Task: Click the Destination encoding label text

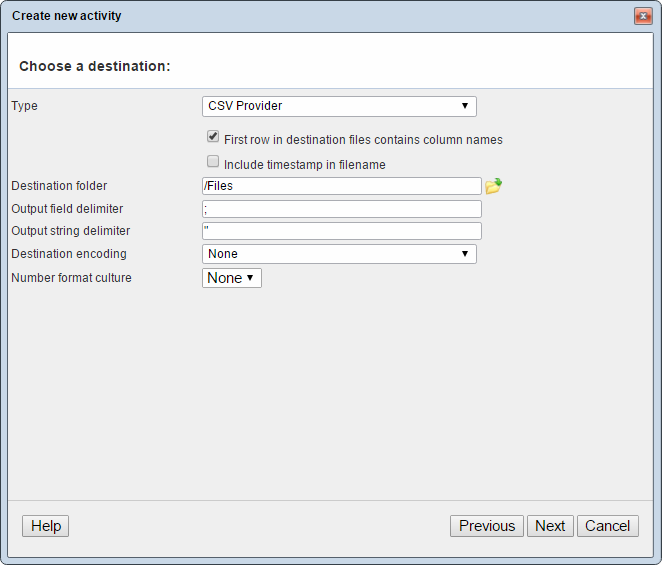Action: point(69,254)
